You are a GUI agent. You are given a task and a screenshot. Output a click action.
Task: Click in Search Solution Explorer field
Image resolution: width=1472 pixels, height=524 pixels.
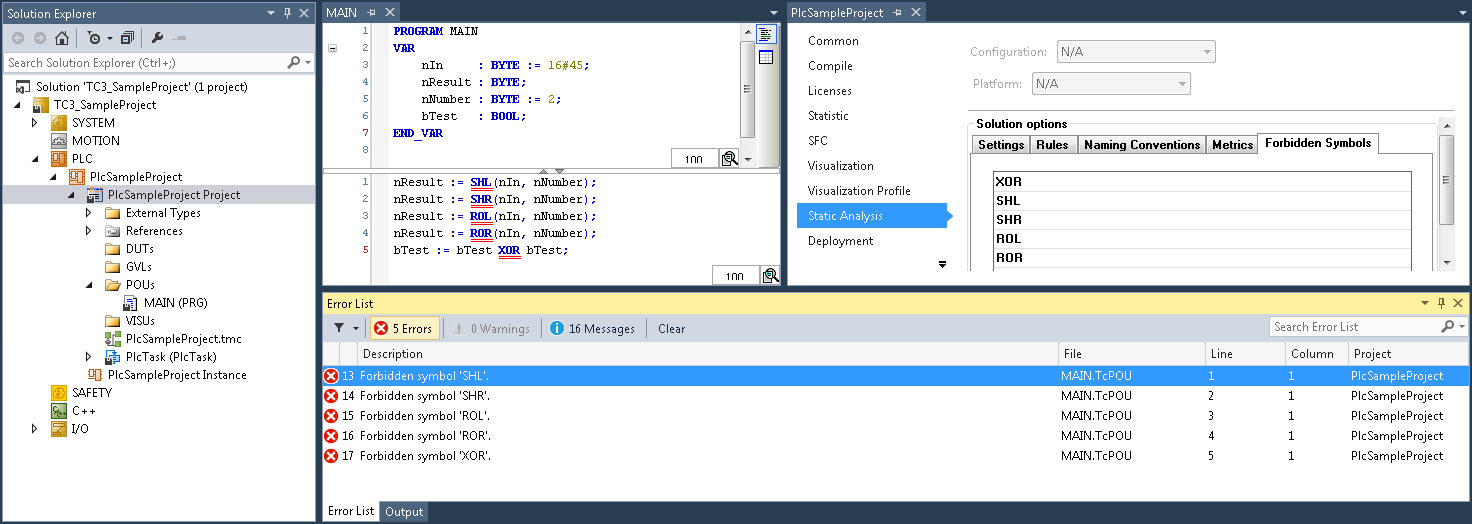click(144, 62)
